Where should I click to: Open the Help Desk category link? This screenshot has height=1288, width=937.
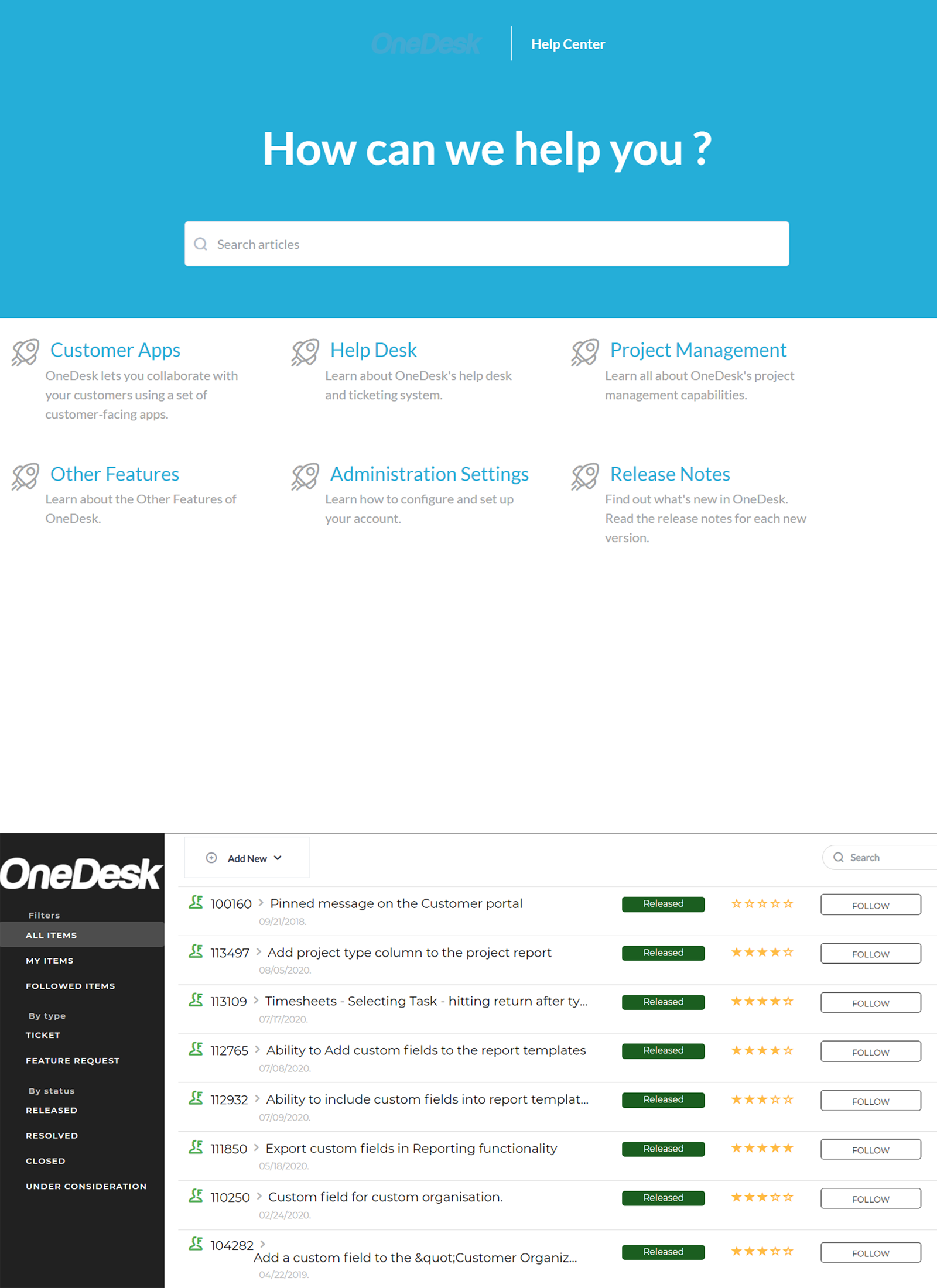point(374,350)
